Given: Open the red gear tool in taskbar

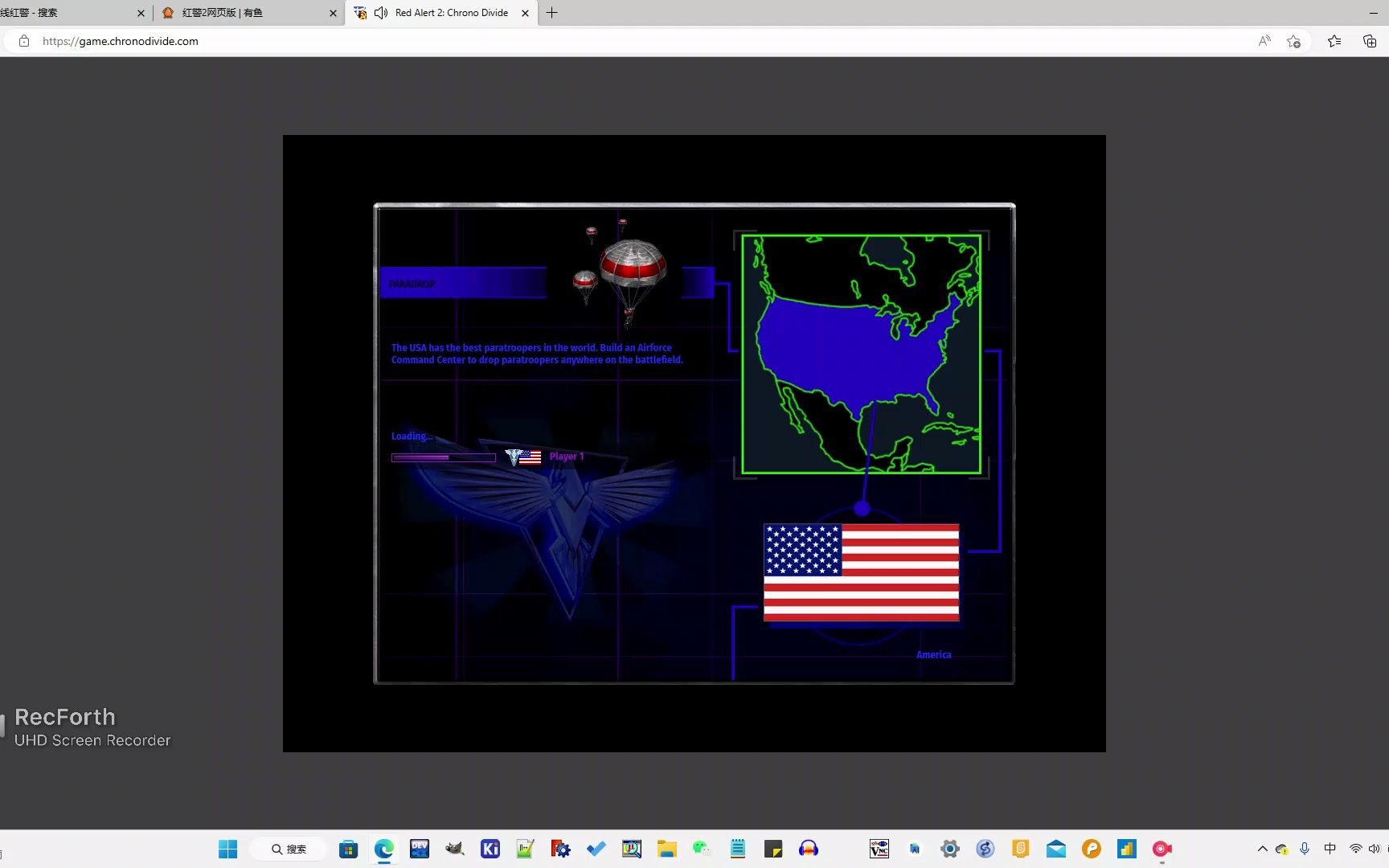Looking at the screenshot, I should click(x=560, y=849).
